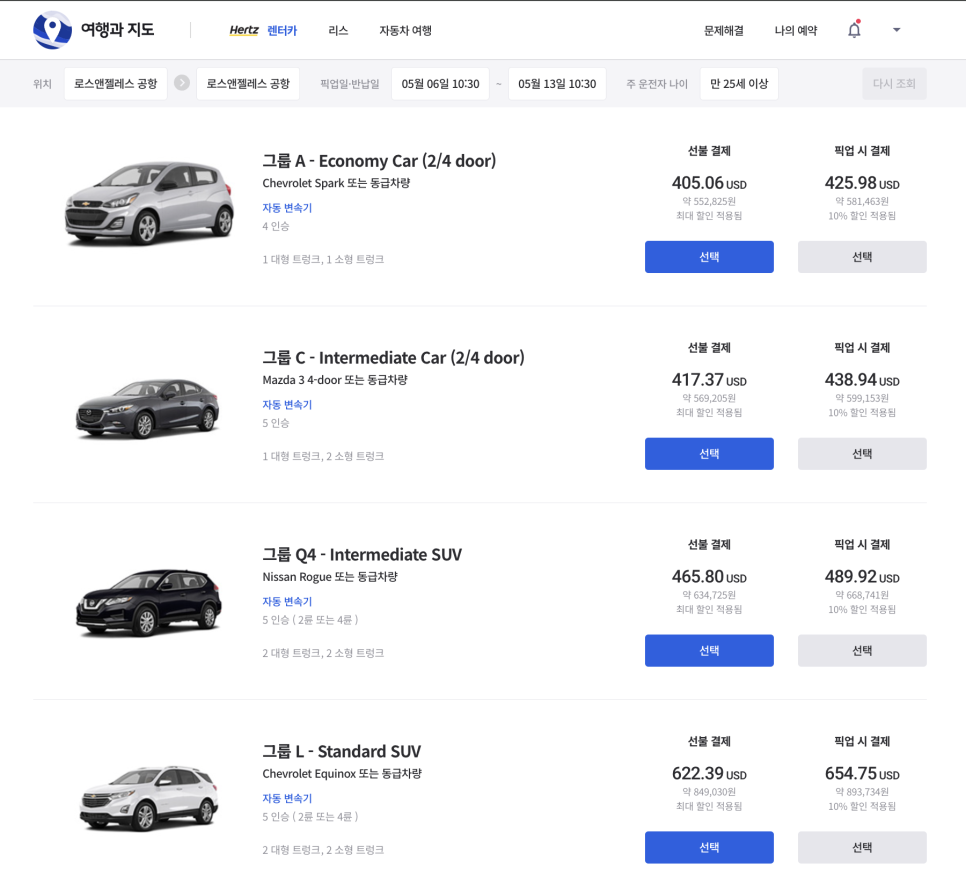Screen dimensions: 966x870
Task: Select prepaid 405.06 USD Economy Car option
Action: coord(709,257)
